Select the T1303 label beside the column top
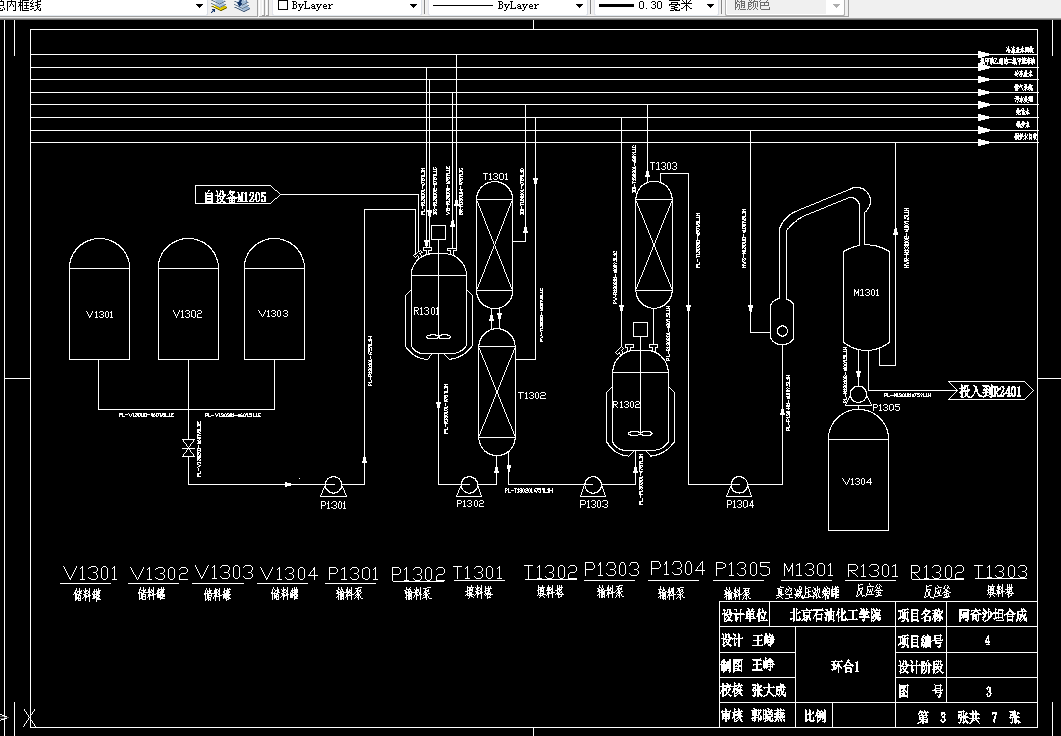Viewport: 1061px width, 736px height. pyautogui.click(x=663, y=166)
